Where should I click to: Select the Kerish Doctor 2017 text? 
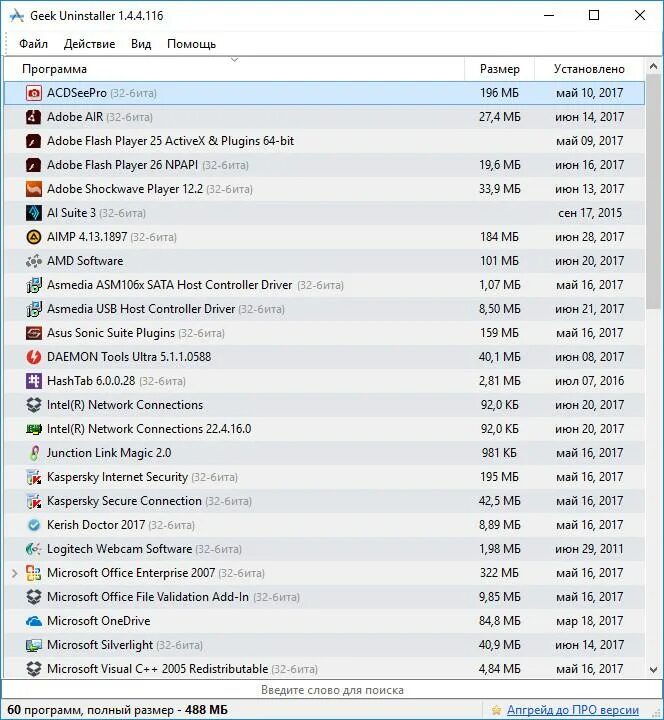pos(96,525)
